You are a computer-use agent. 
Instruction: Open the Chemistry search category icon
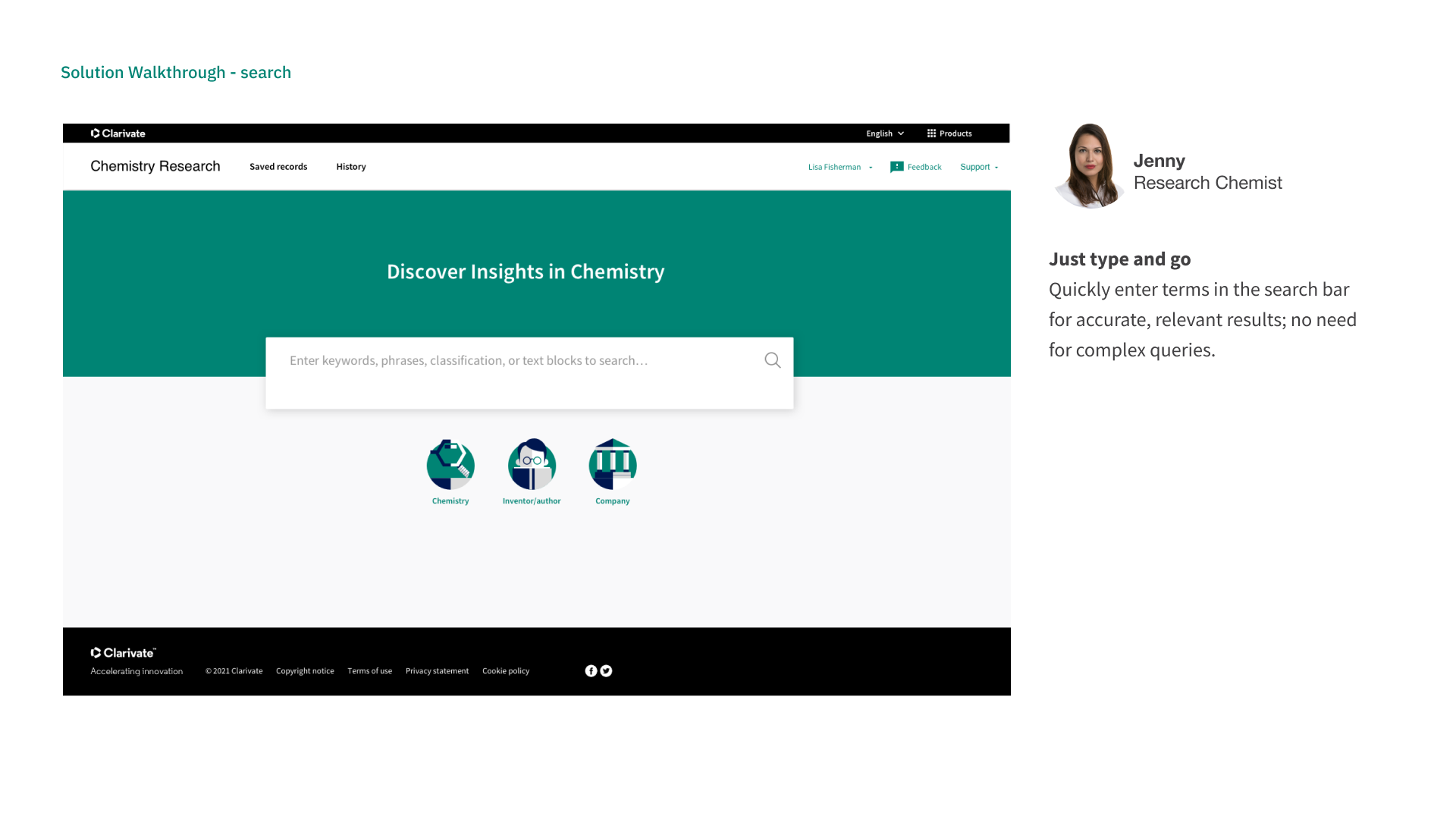450,465
